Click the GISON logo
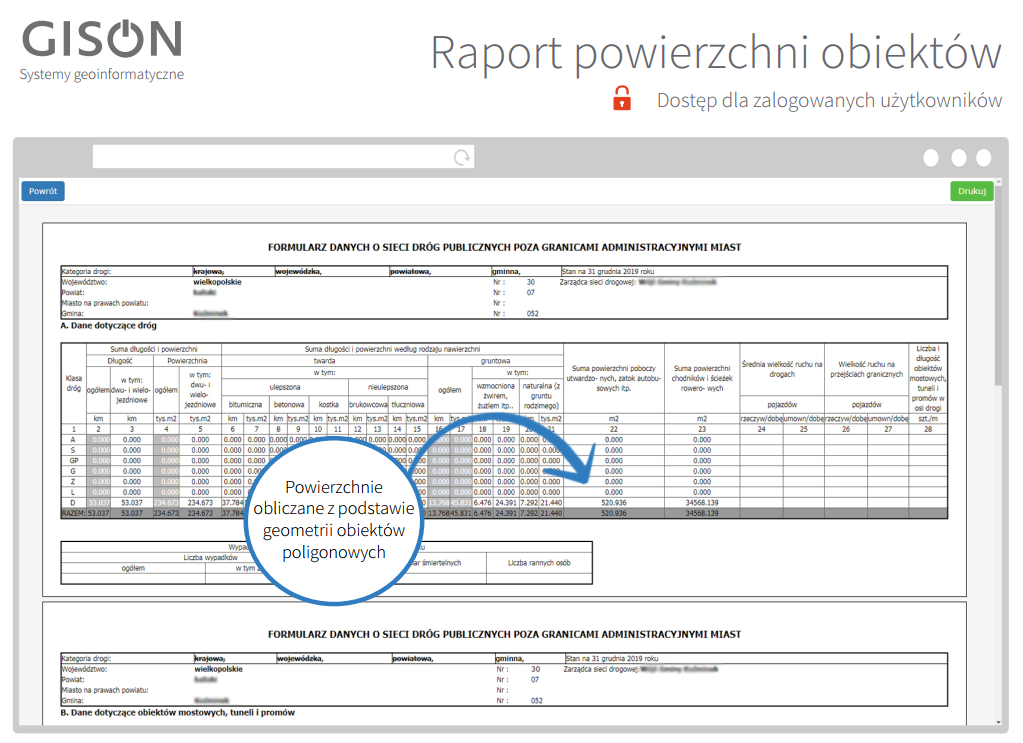 tap(102, 39)
